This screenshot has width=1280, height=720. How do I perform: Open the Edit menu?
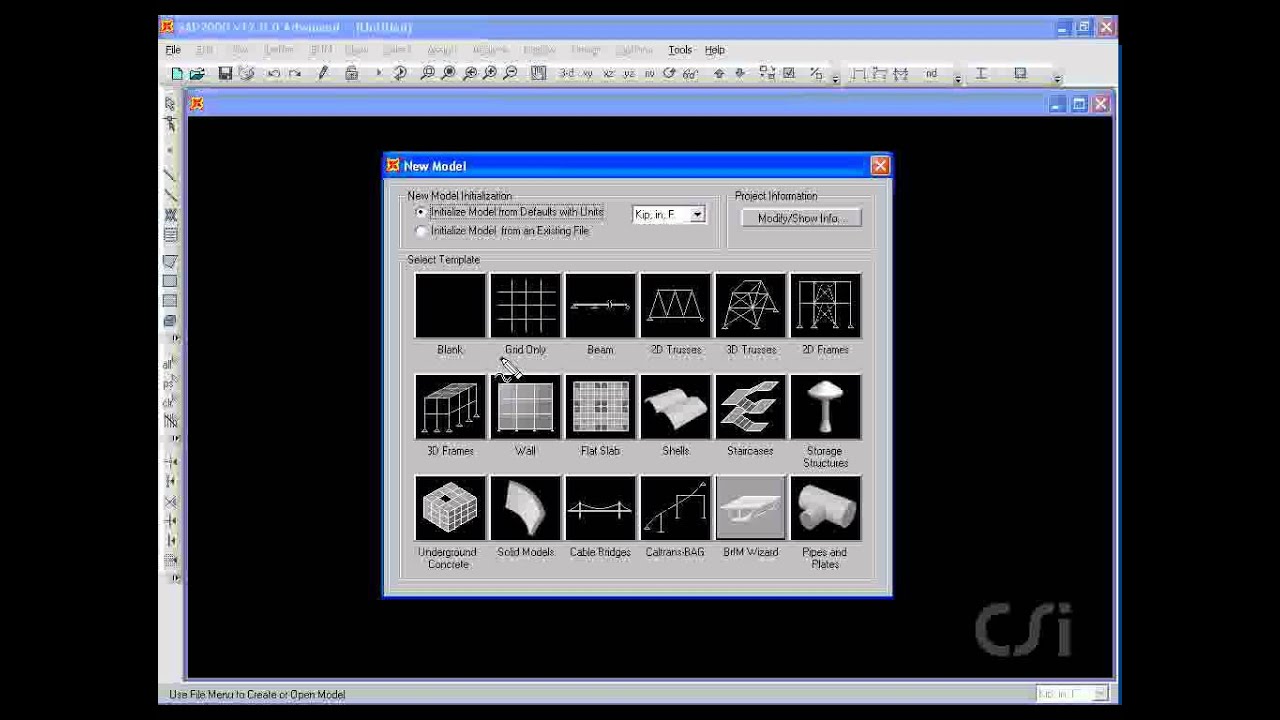(205, 50)
